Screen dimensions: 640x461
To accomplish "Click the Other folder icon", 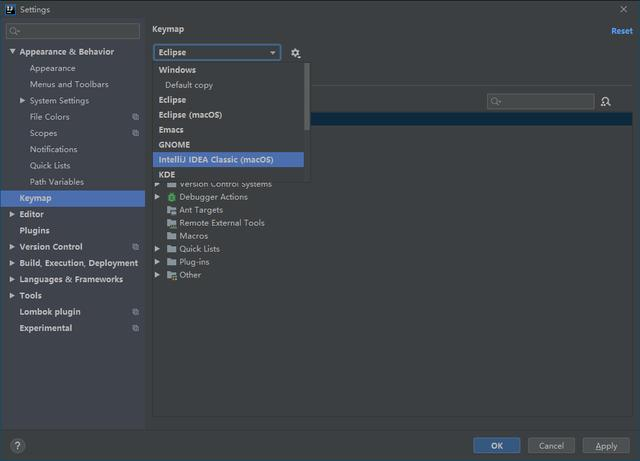I will pos(172,275).
